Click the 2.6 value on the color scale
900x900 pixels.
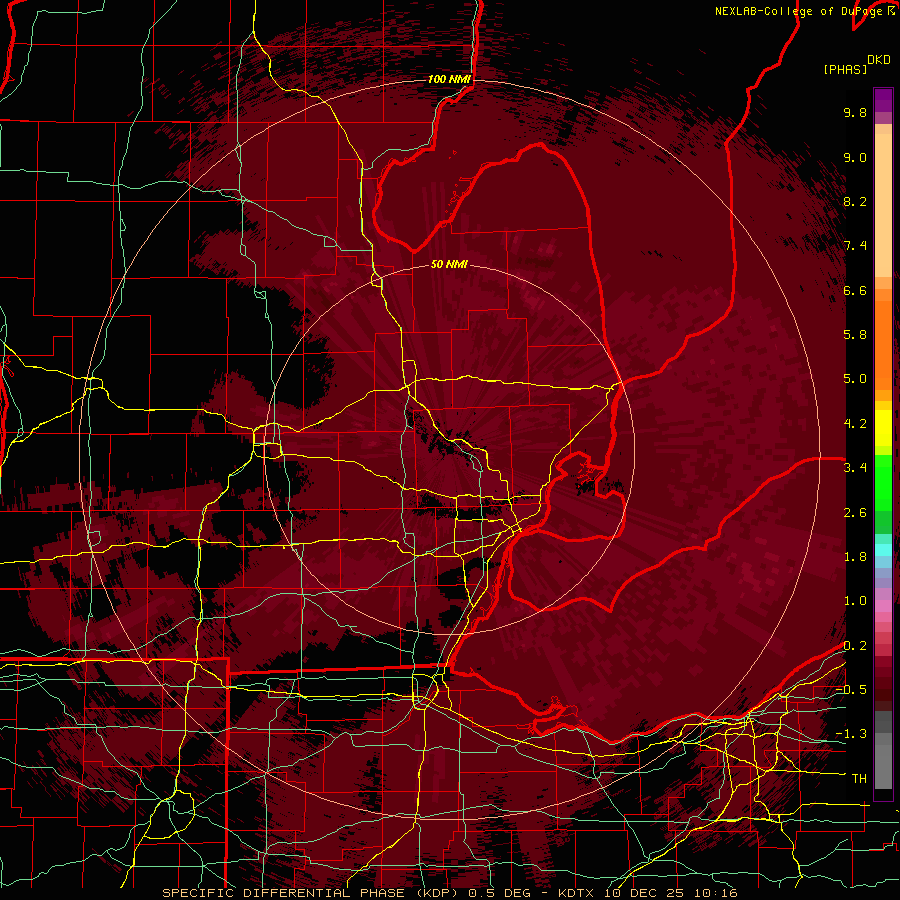click(855, 513)
